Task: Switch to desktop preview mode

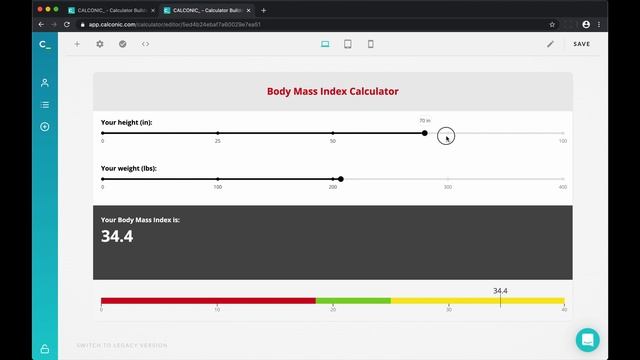Action: pos(325,44)
